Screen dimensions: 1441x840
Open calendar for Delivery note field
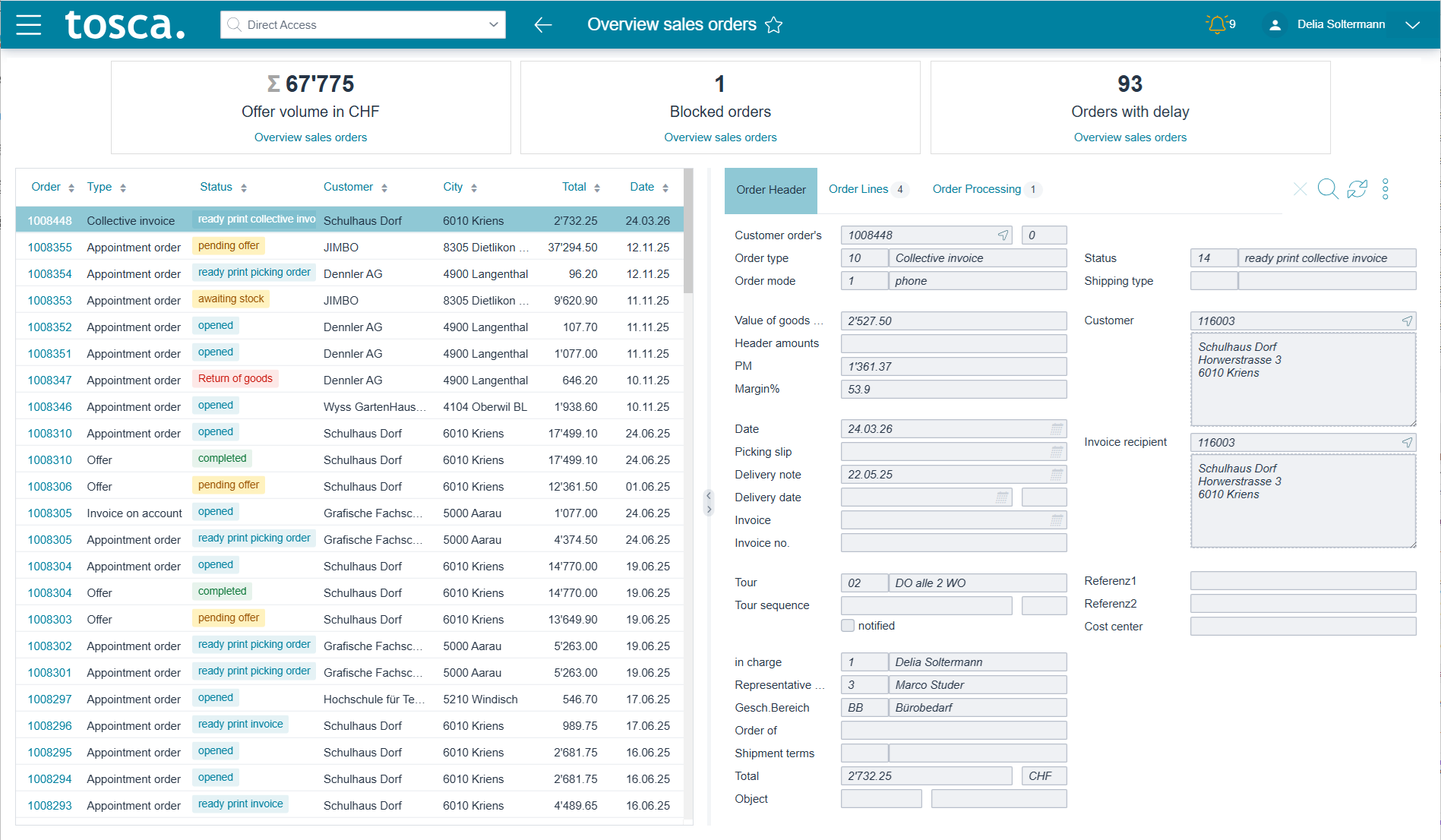1057,475
